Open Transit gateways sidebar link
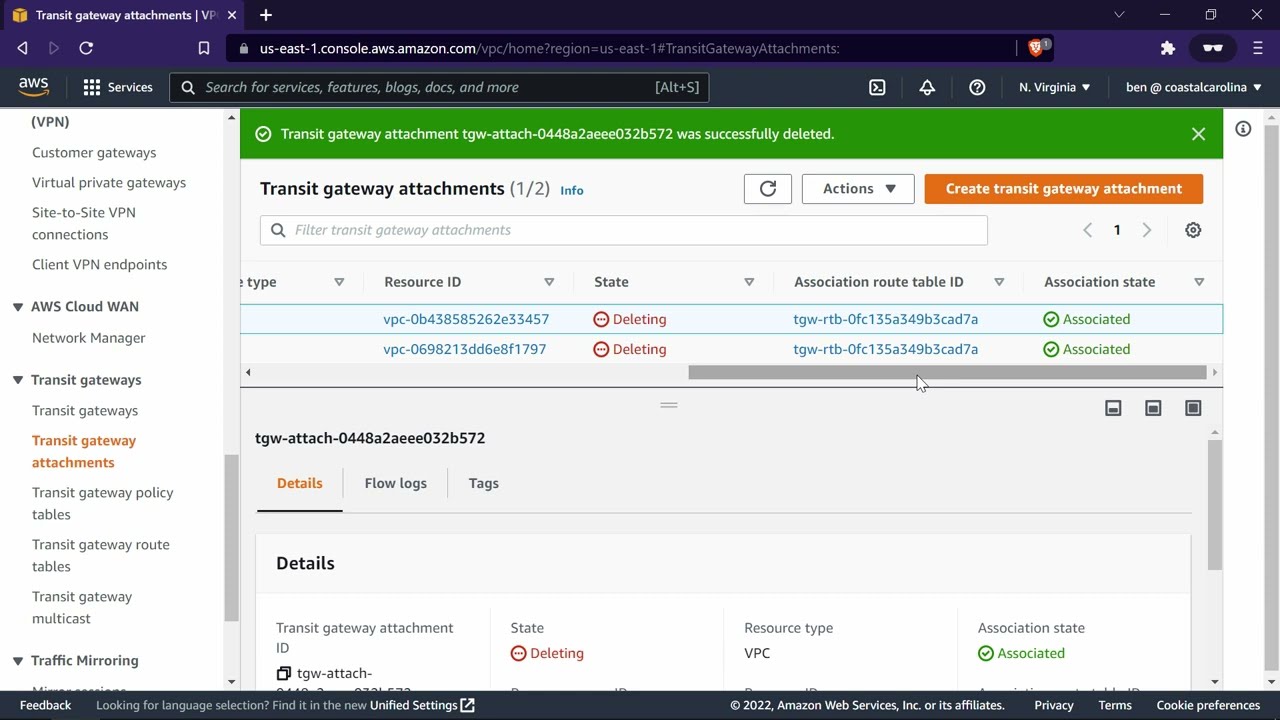The width and height of the screenshot is (1280, 720). (85, 411)
